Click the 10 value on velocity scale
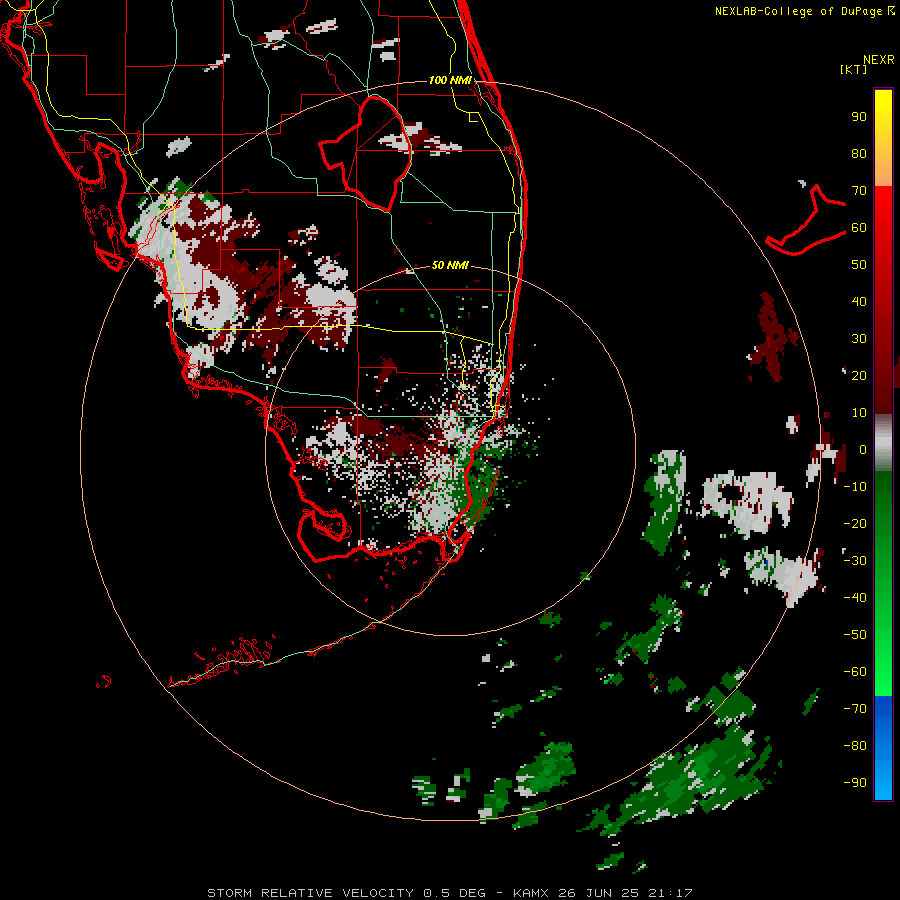This screenshot has height=900, width=900. 859,413
